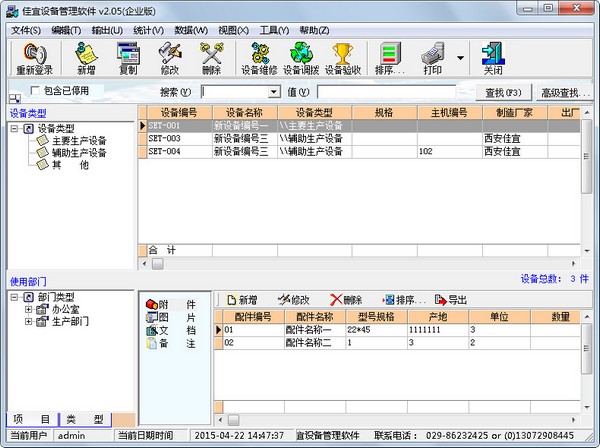This screenshot has width=600, height=448.
Task: Expand the 办公室 department tree node
Action: click(29, 309)
